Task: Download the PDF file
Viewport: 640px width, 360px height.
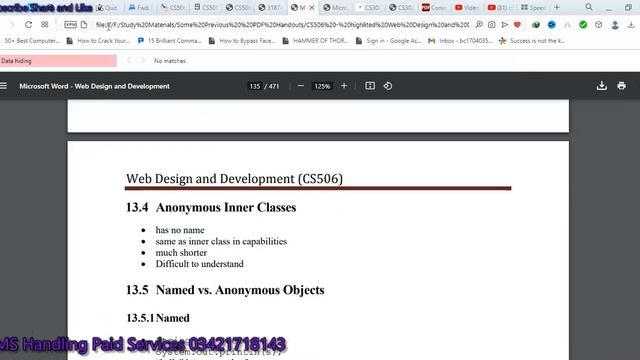Action: 602,86
